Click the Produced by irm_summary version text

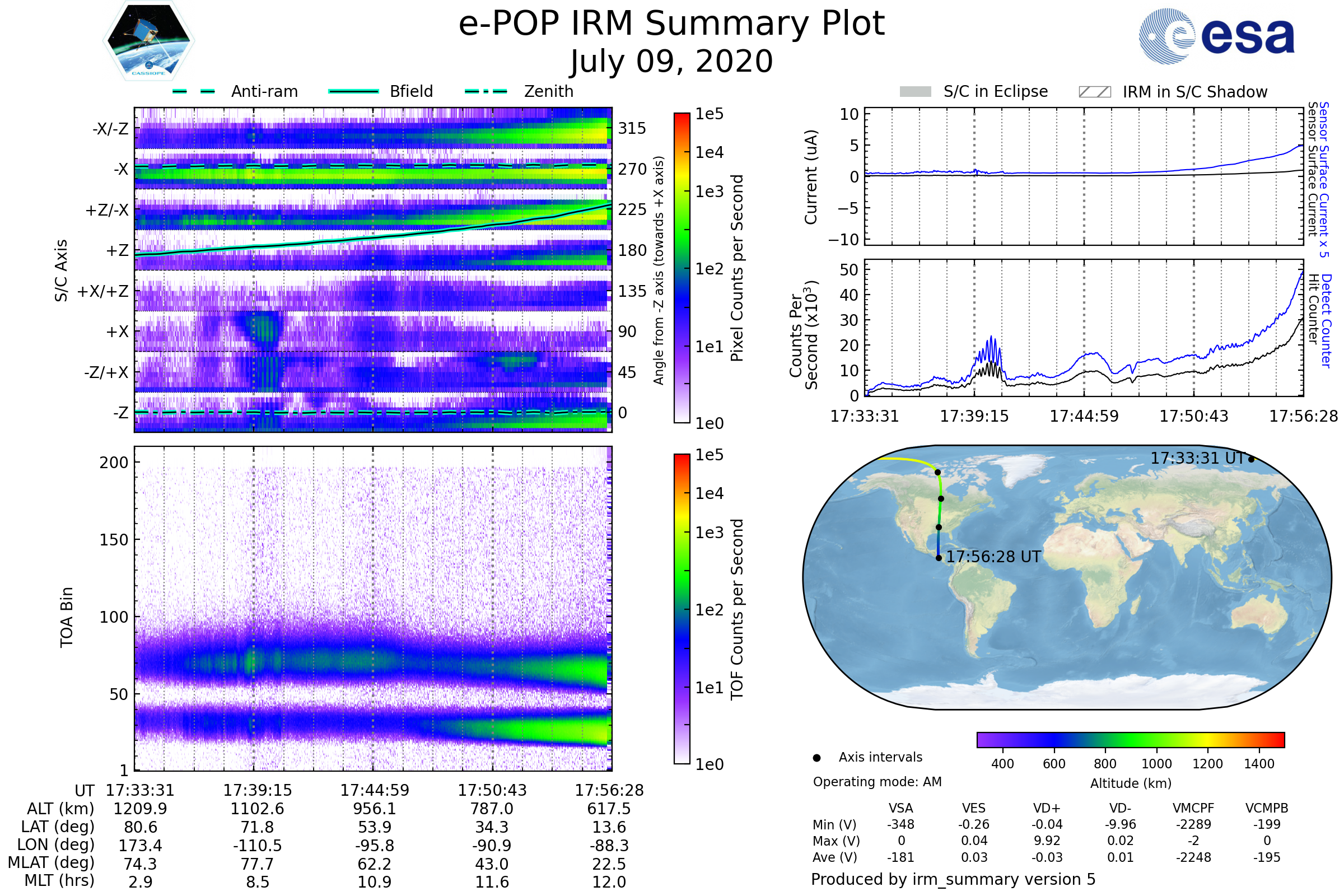953,879
